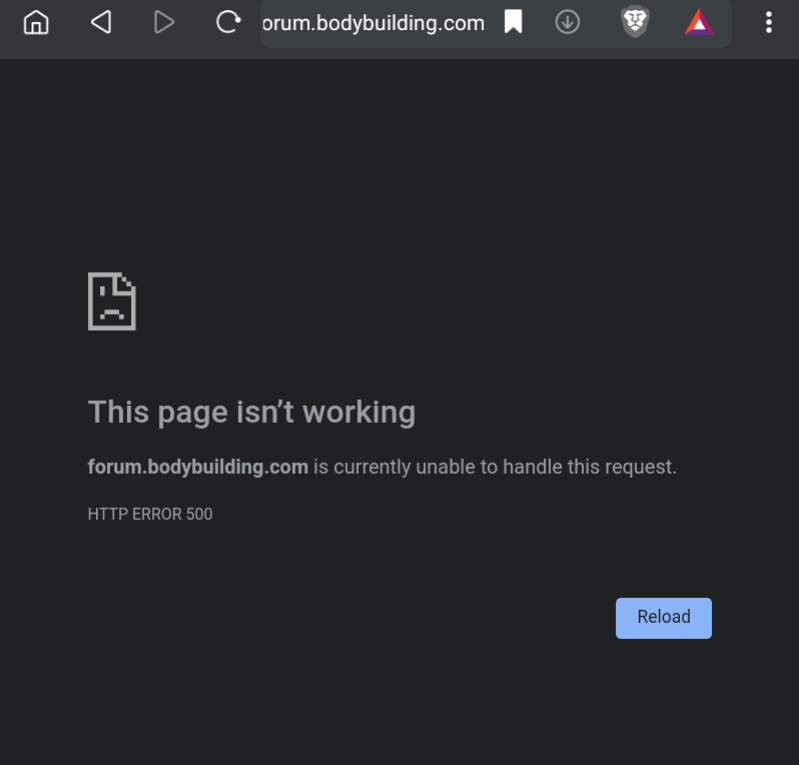Open Brave Rewards triangle icon
The image size is (799, 765).
[699, 22]
